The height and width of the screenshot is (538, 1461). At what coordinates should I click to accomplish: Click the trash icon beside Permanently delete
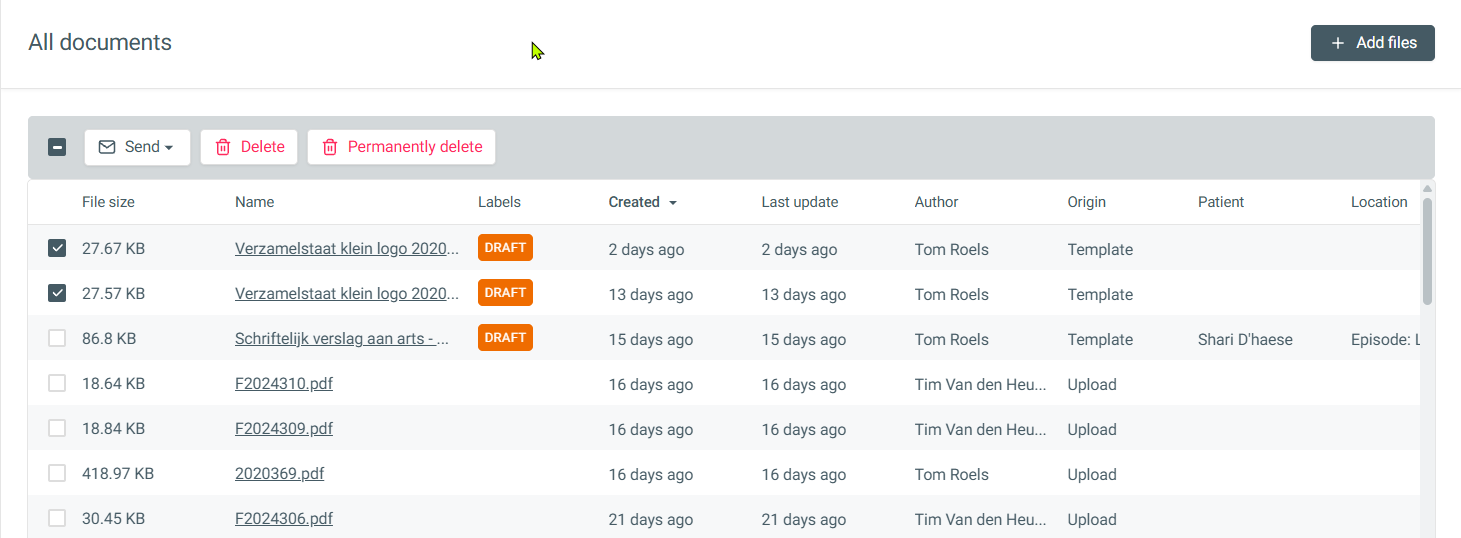pyautogui.click(x=330, y=147)
